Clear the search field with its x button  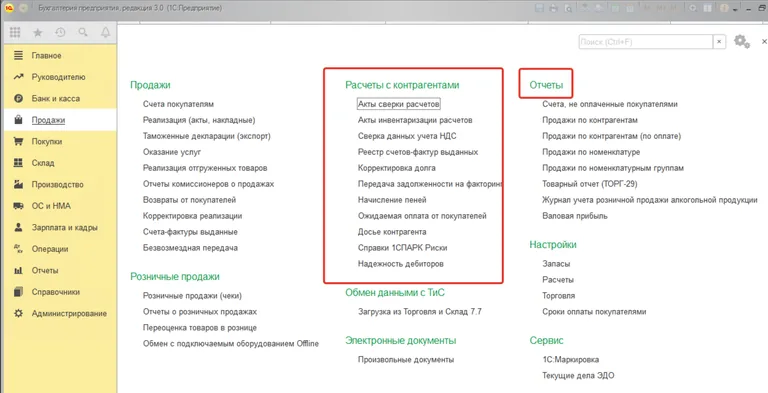719,42
